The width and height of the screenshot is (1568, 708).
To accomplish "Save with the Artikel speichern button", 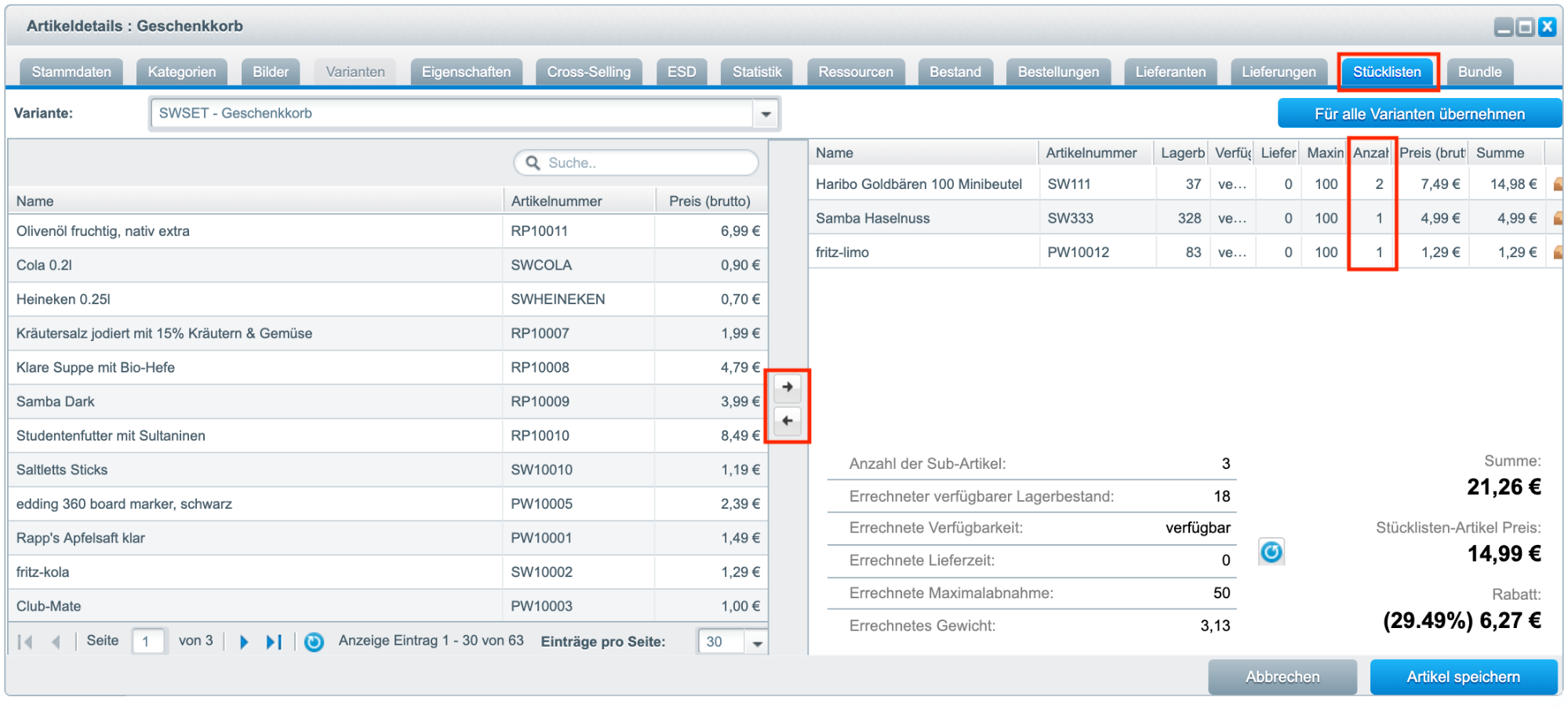I will click(1463, 677).
